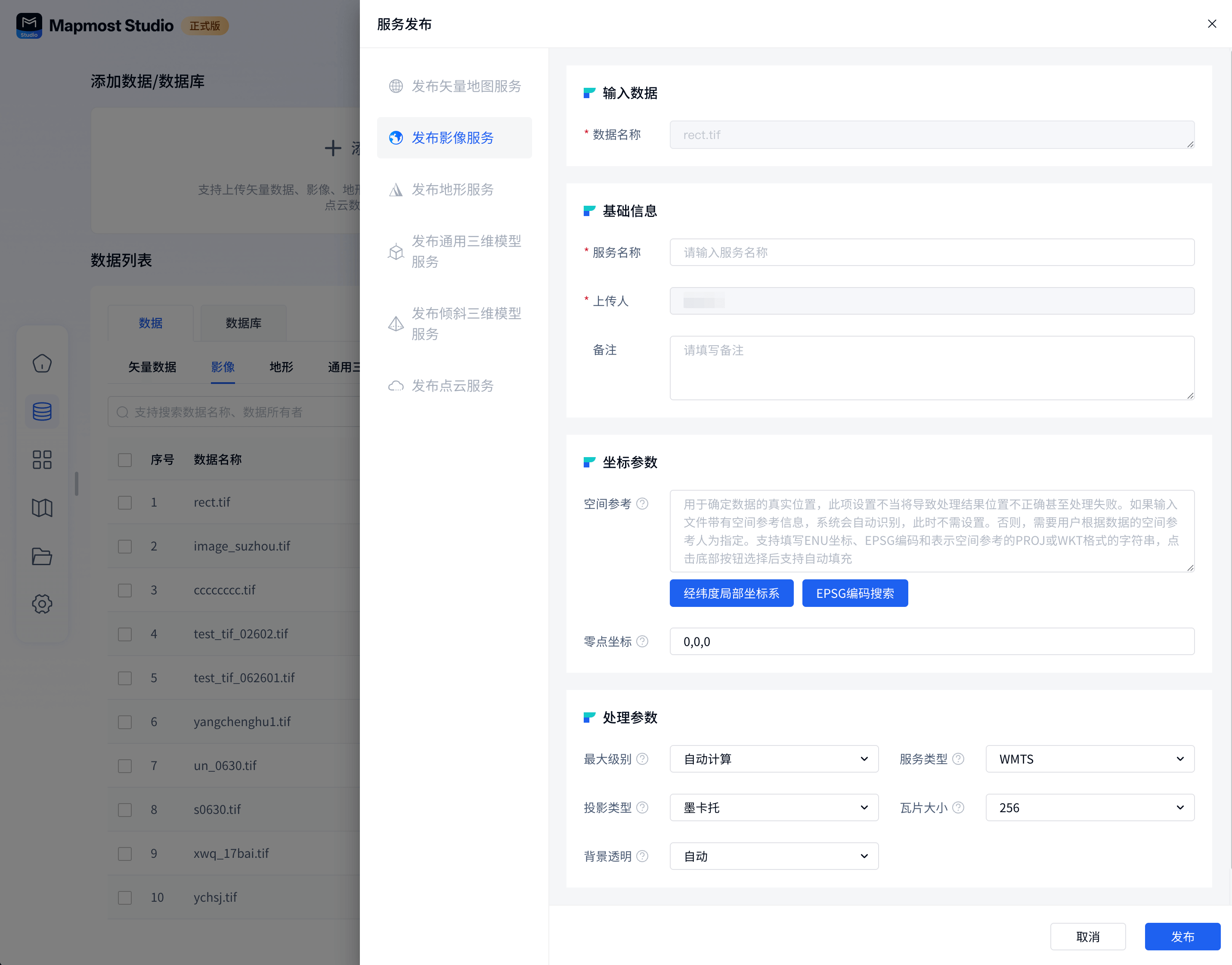Click help icon next to 空间参考
1232x965 pixels.
[642, 504]
